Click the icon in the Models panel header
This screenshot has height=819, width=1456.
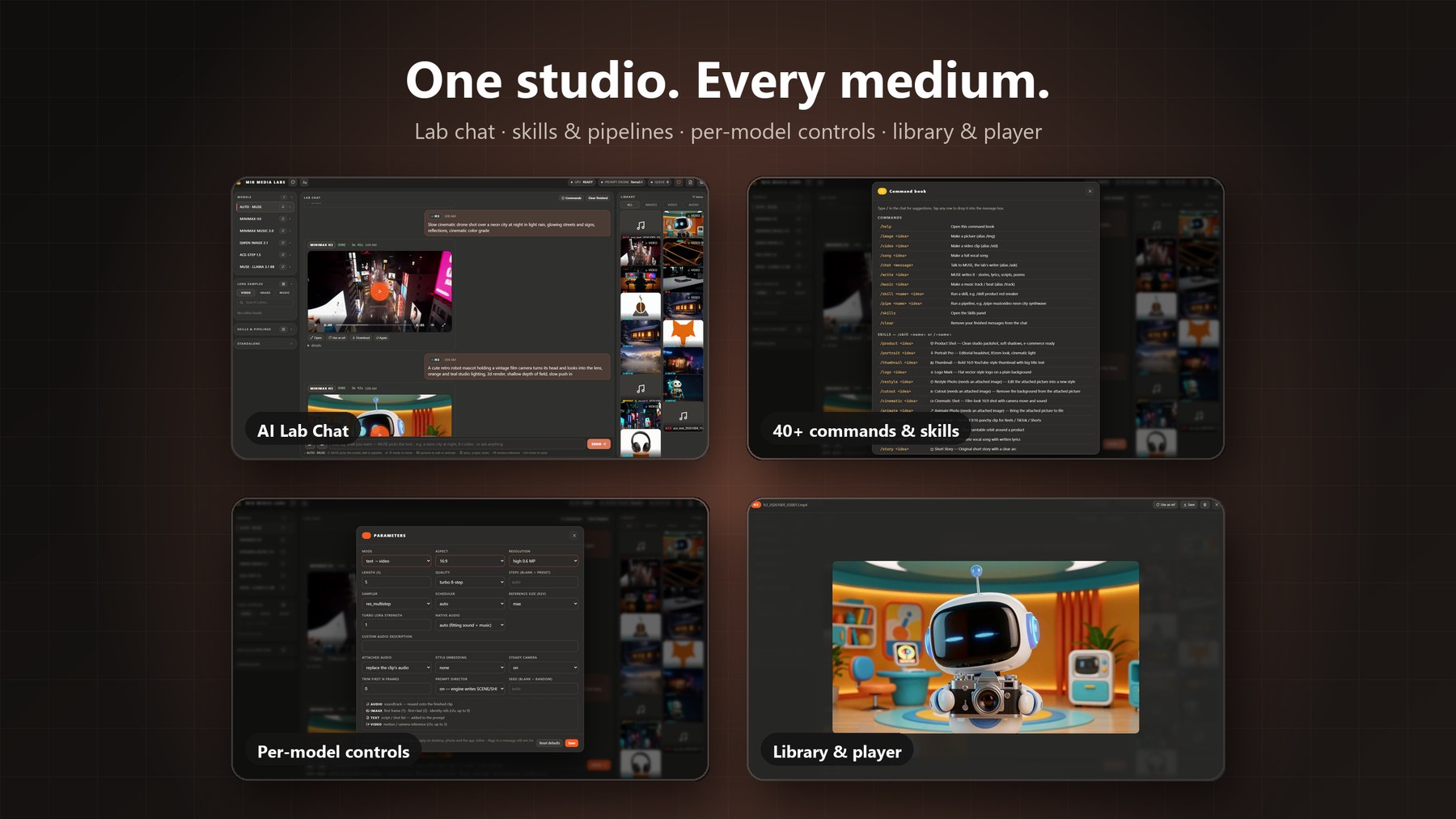tap(284, 197)
